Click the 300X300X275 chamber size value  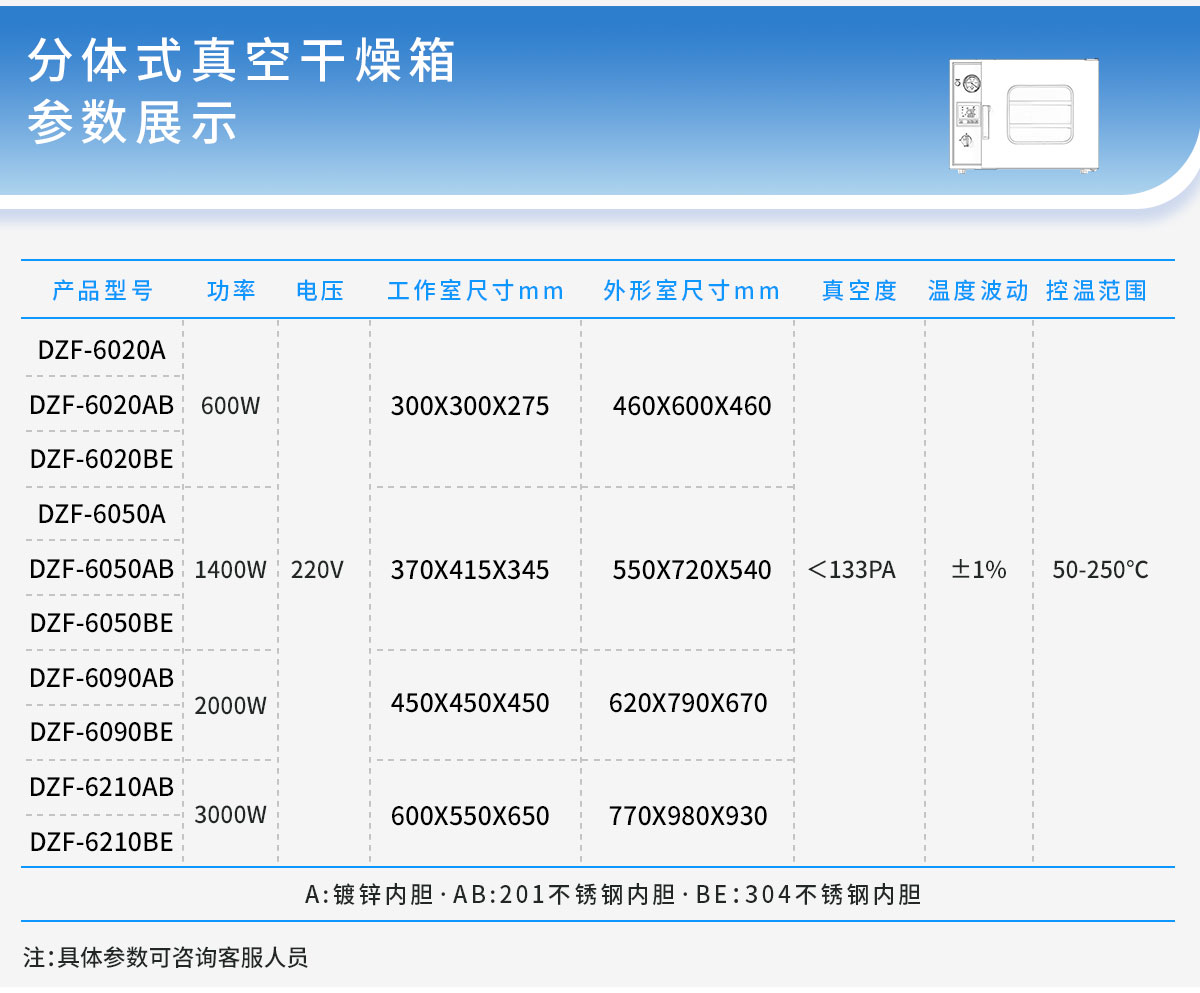click(x=470, y=406)
